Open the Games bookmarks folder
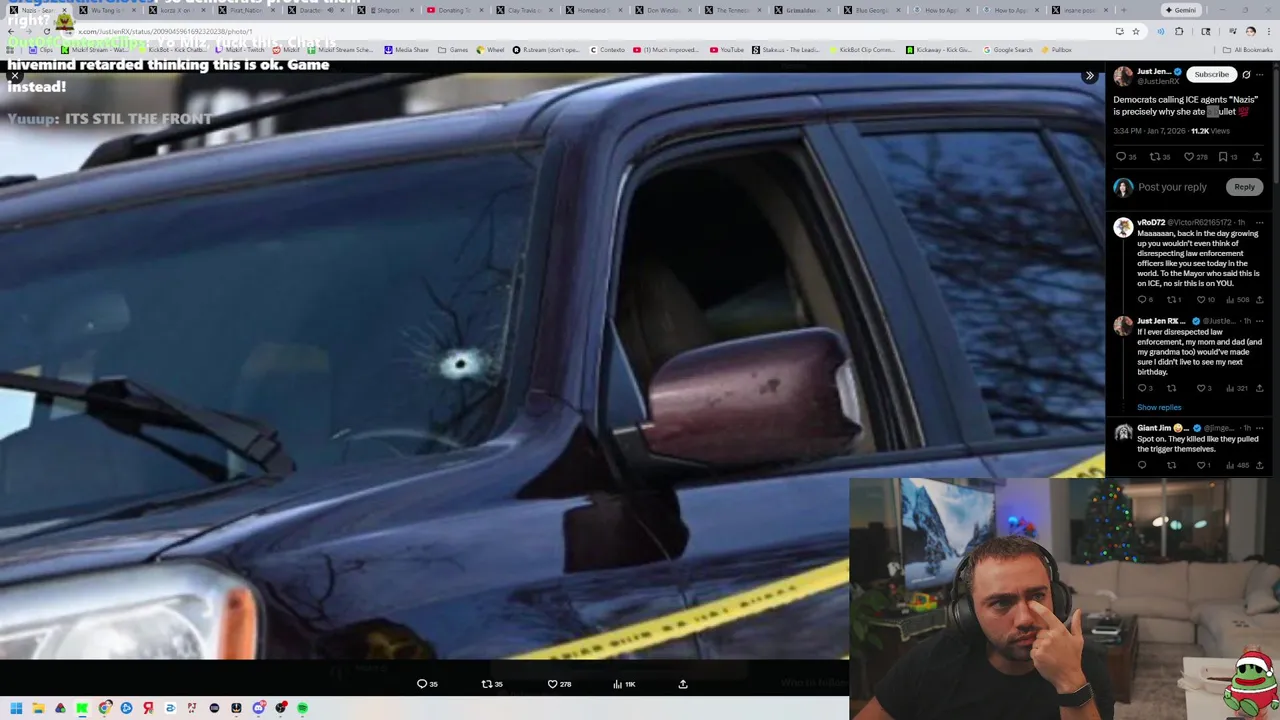 [453, 50]
